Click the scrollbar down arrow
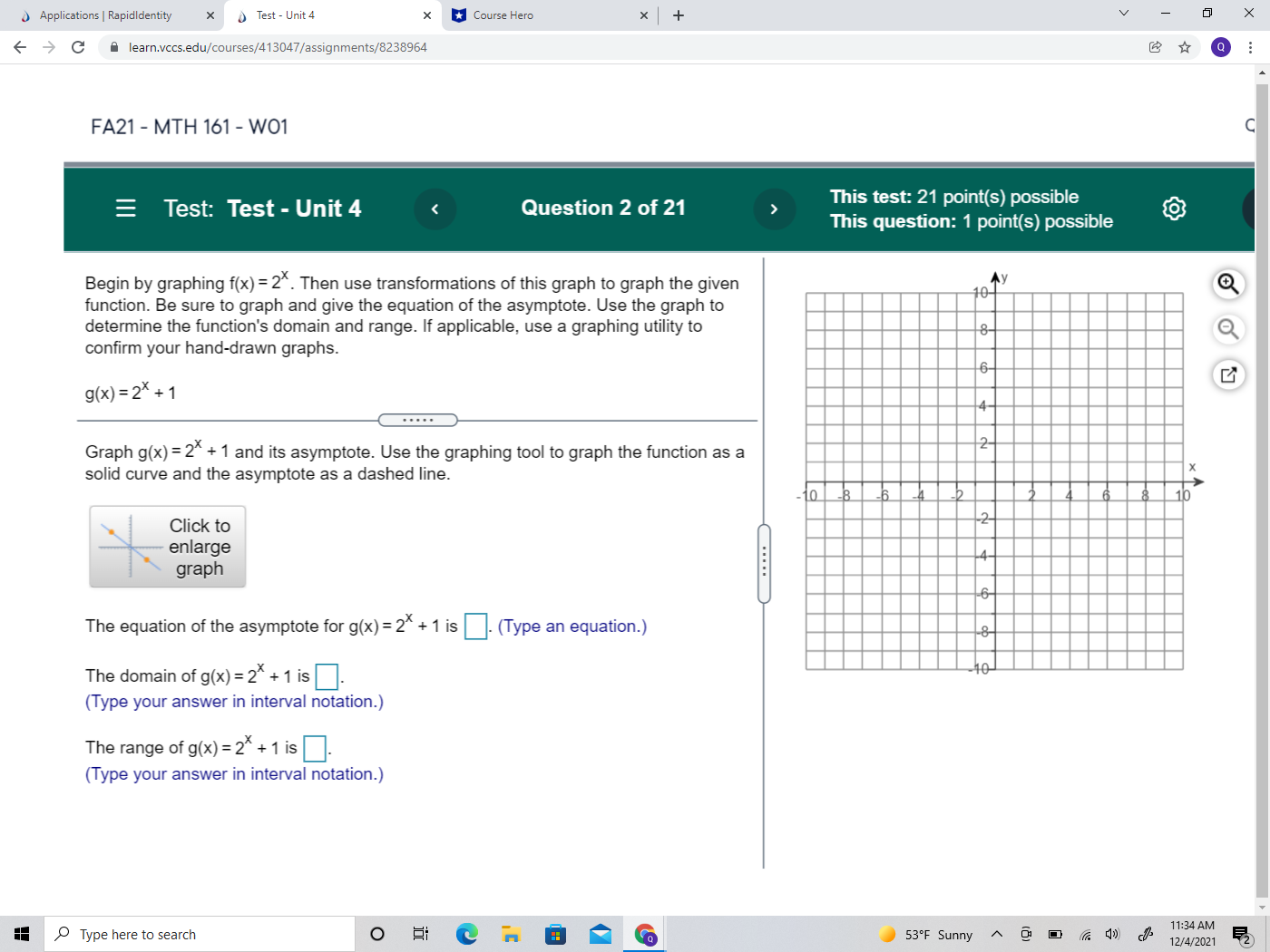Screen dimensions: 1270x952 point(1262,907)
